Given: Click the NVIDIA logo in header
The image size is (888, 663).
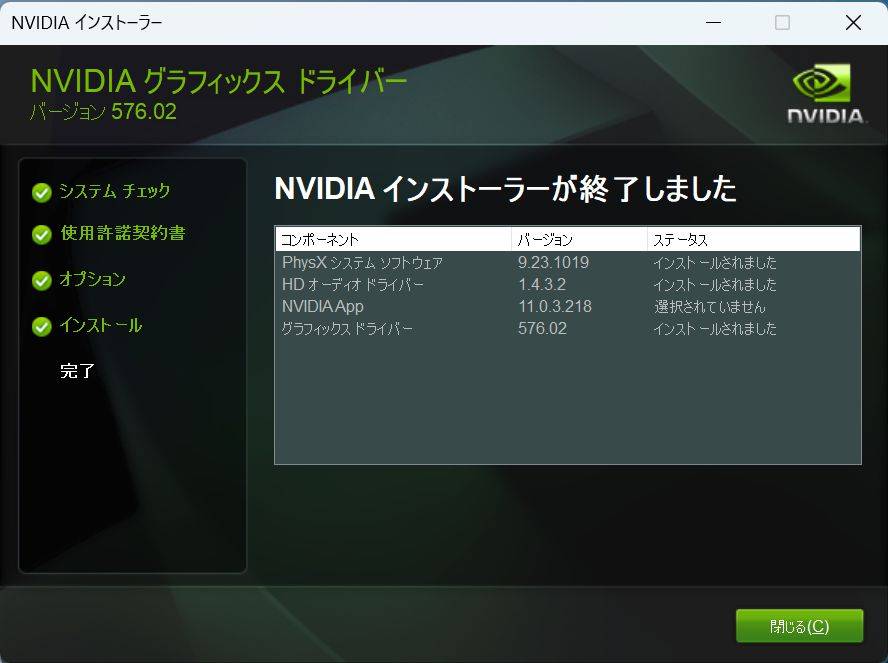Looking at the screenshot, I should [827, 94].
